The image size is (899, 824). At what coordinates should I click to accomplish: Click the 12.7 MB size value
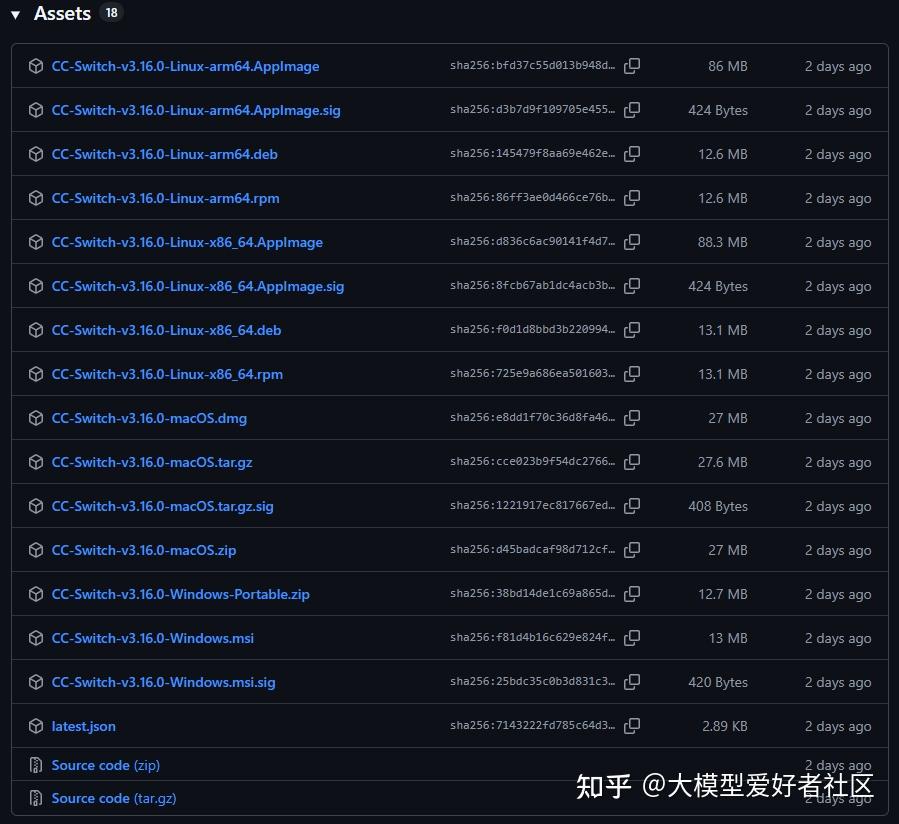click(x=723, y=595)
